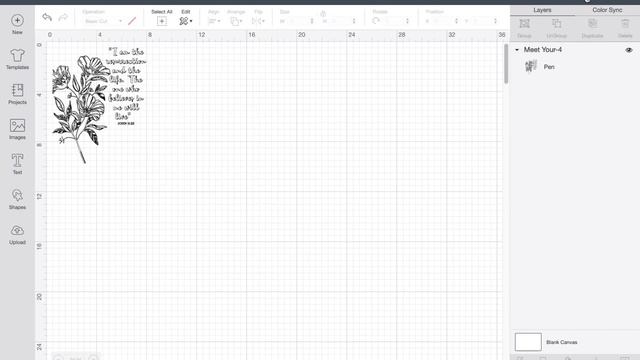Click the Size width input field
Viewport: 640px width, 360px height.
(x=297, y=21)
